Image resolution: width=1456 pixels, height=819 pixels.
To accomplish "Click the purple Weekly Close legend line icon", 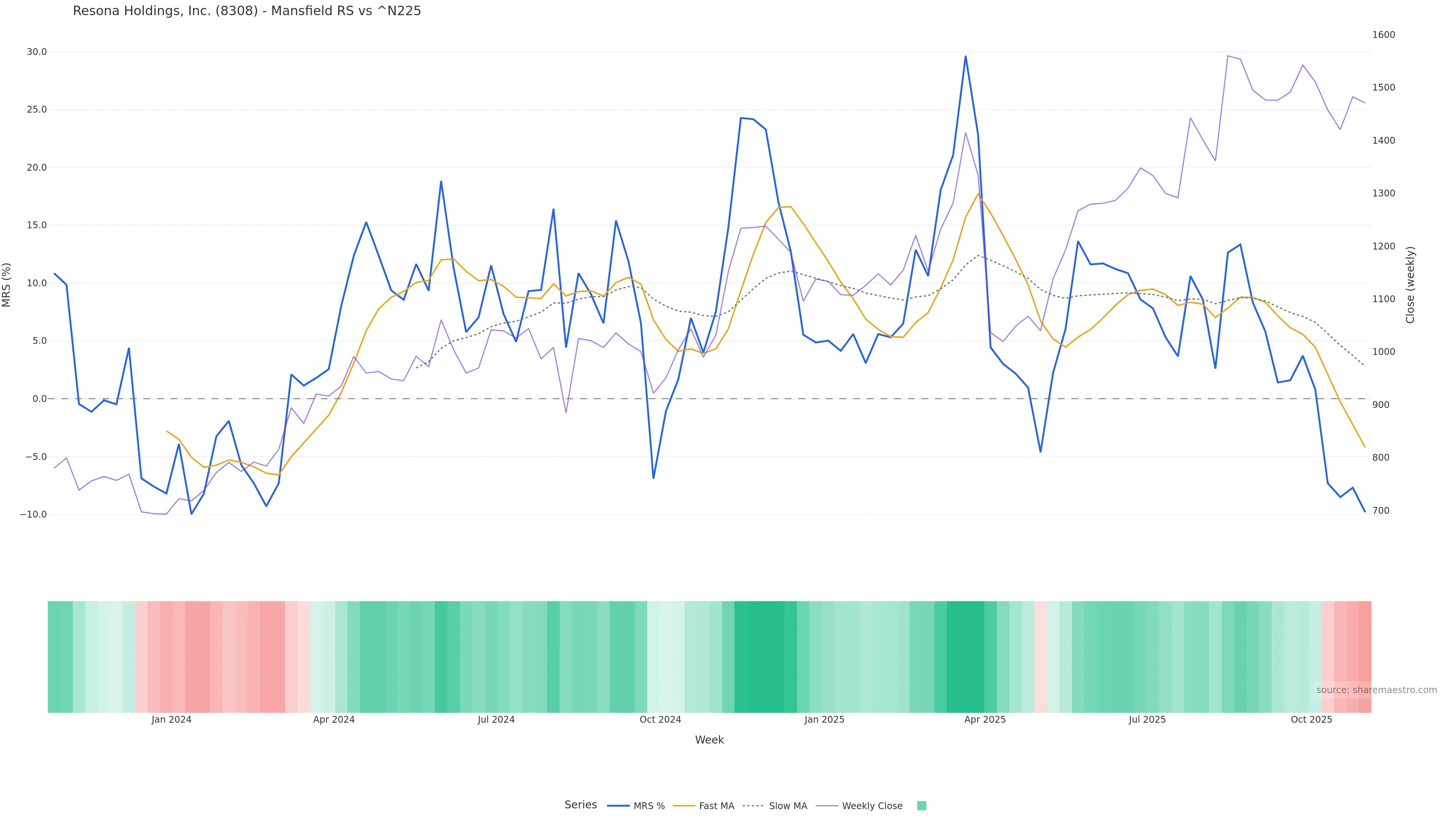I will point(827,806).
